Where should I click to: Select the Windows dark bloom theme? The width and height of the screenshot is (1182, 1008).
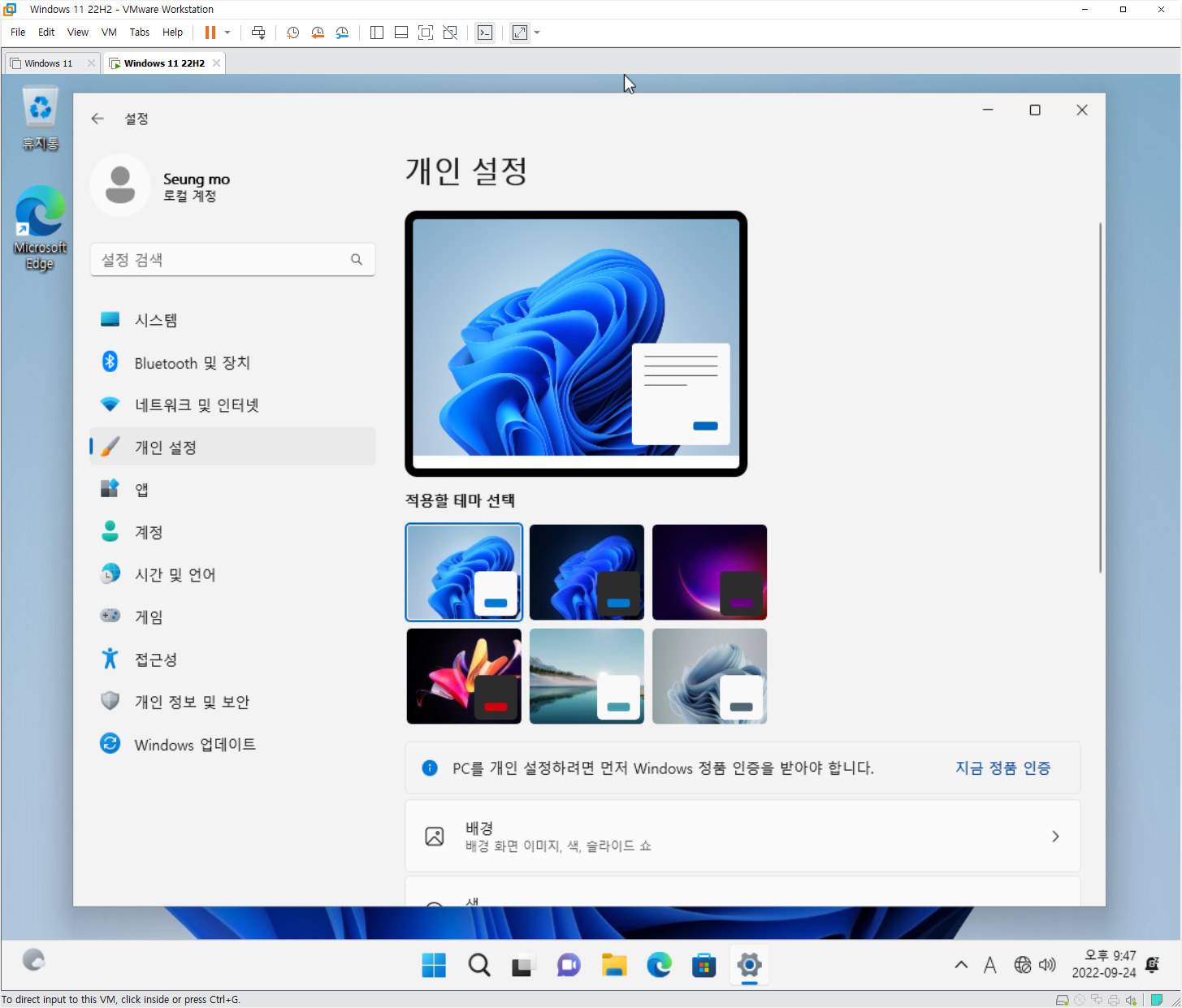pos(587,572)
